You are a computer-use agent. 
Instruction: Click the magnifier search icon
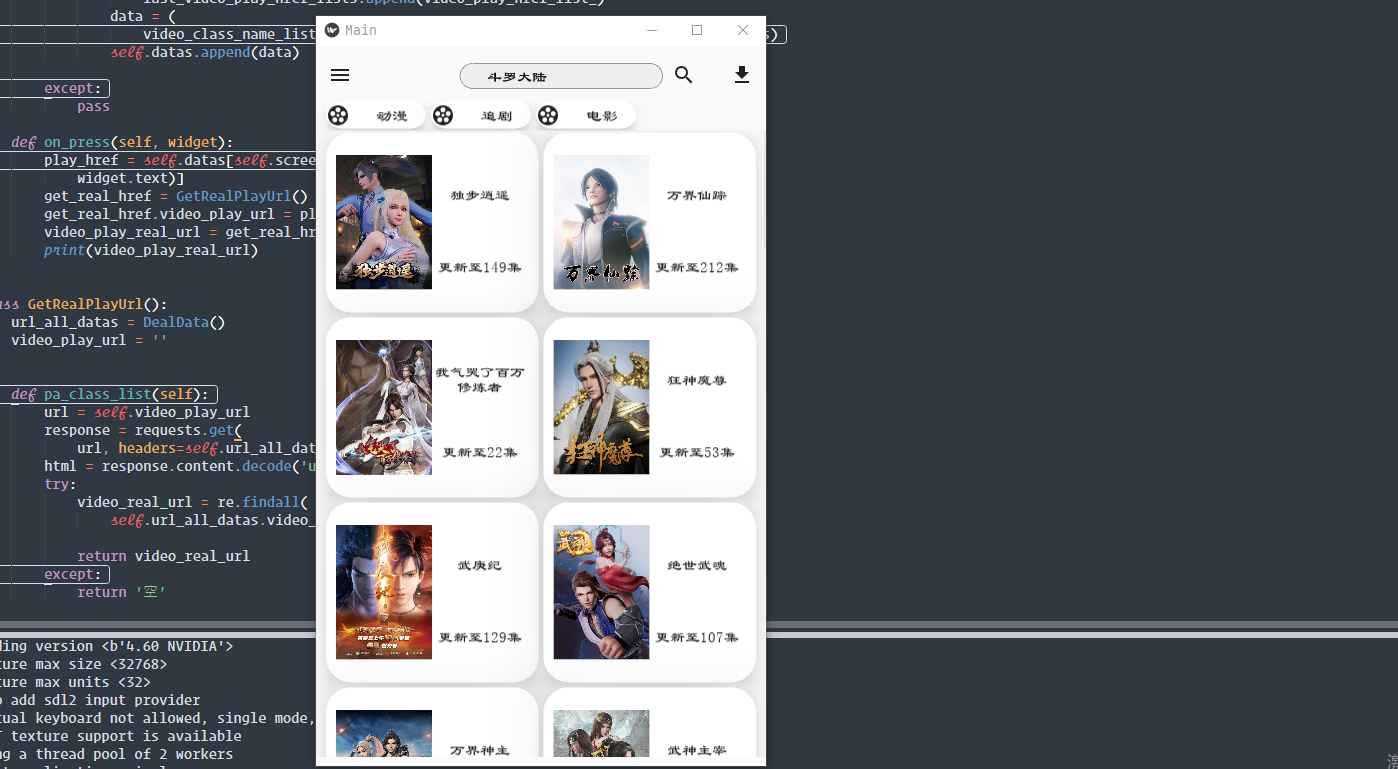(684, 75)
